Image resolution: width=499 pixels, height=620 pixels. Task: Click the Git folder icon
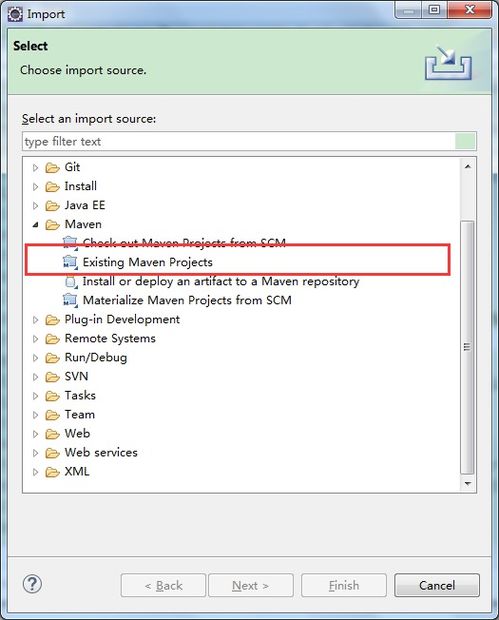tap(52, 168)
